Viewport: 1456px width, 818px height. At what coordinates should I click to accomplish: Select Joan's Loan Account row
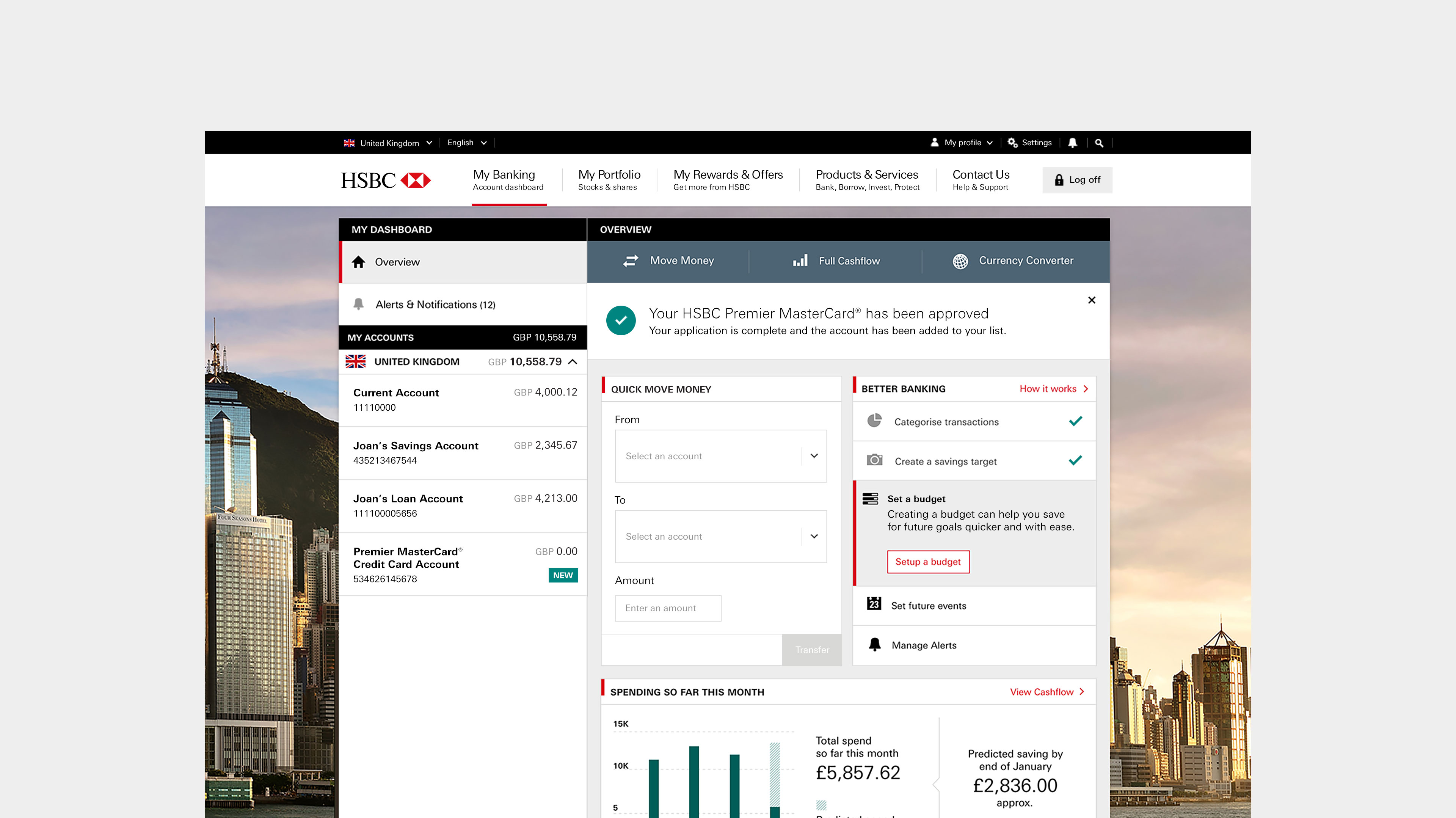coord(463,507)
